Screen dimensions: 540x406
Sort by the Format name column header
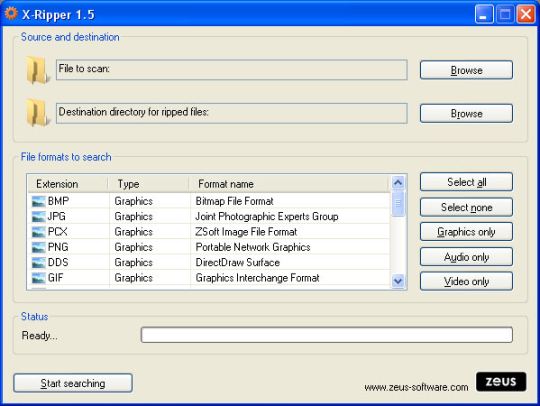[x=289, y=184]
